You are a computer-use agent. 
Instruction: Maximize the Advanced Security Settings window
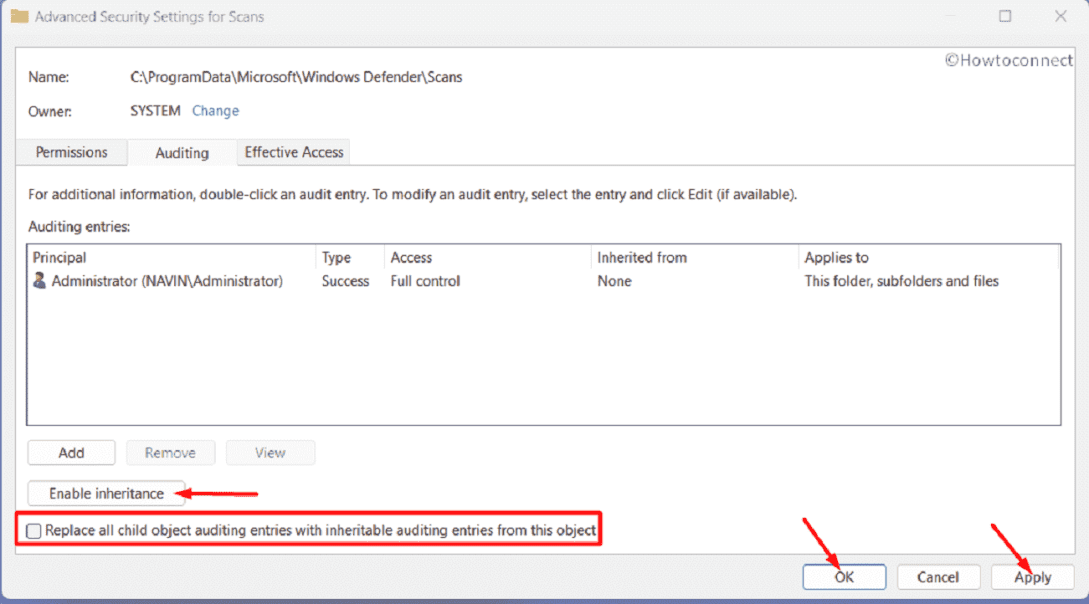pyautogui.click(x=1005, y=16)
